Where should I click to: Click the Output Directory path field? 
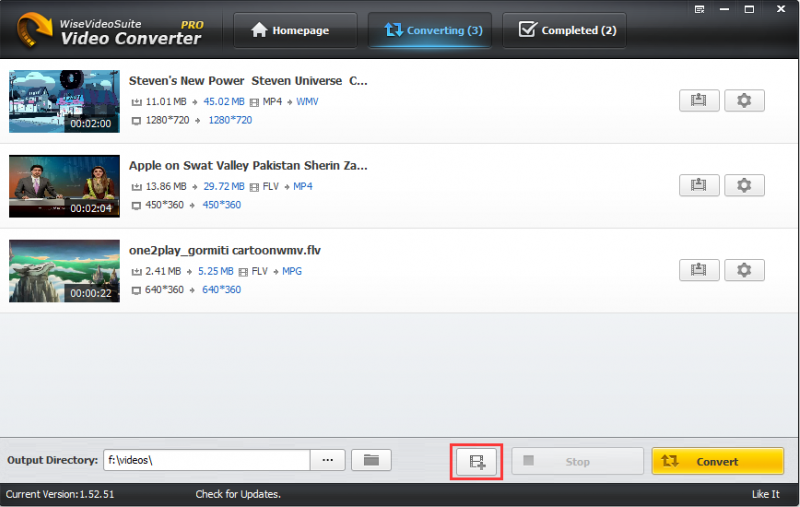pos(207,460)
